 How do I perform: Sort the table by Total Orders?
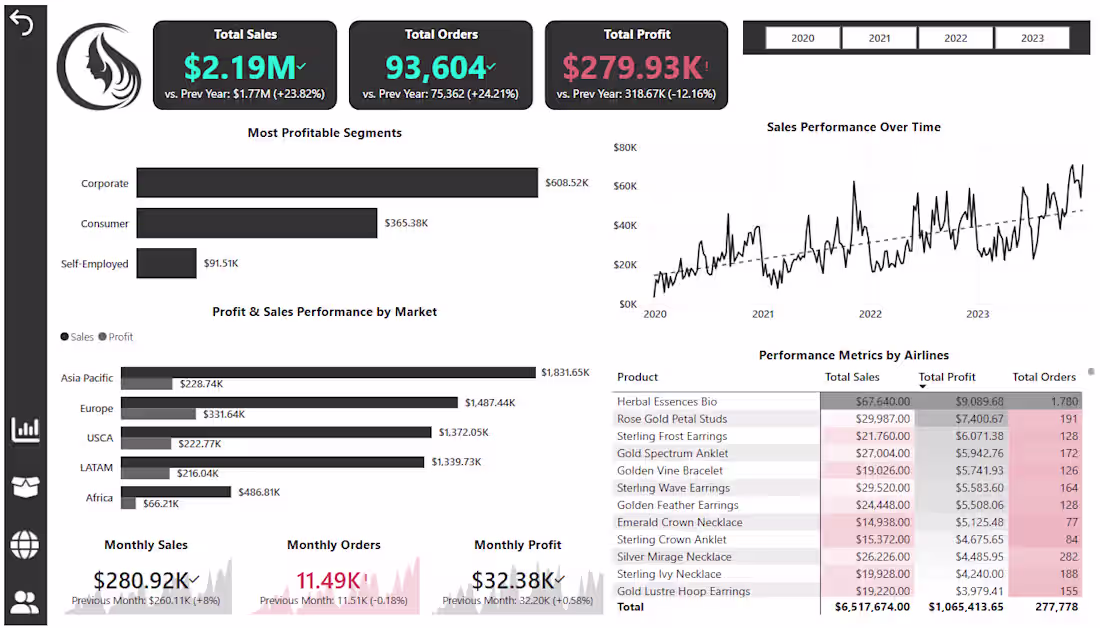coord(1044,377)
